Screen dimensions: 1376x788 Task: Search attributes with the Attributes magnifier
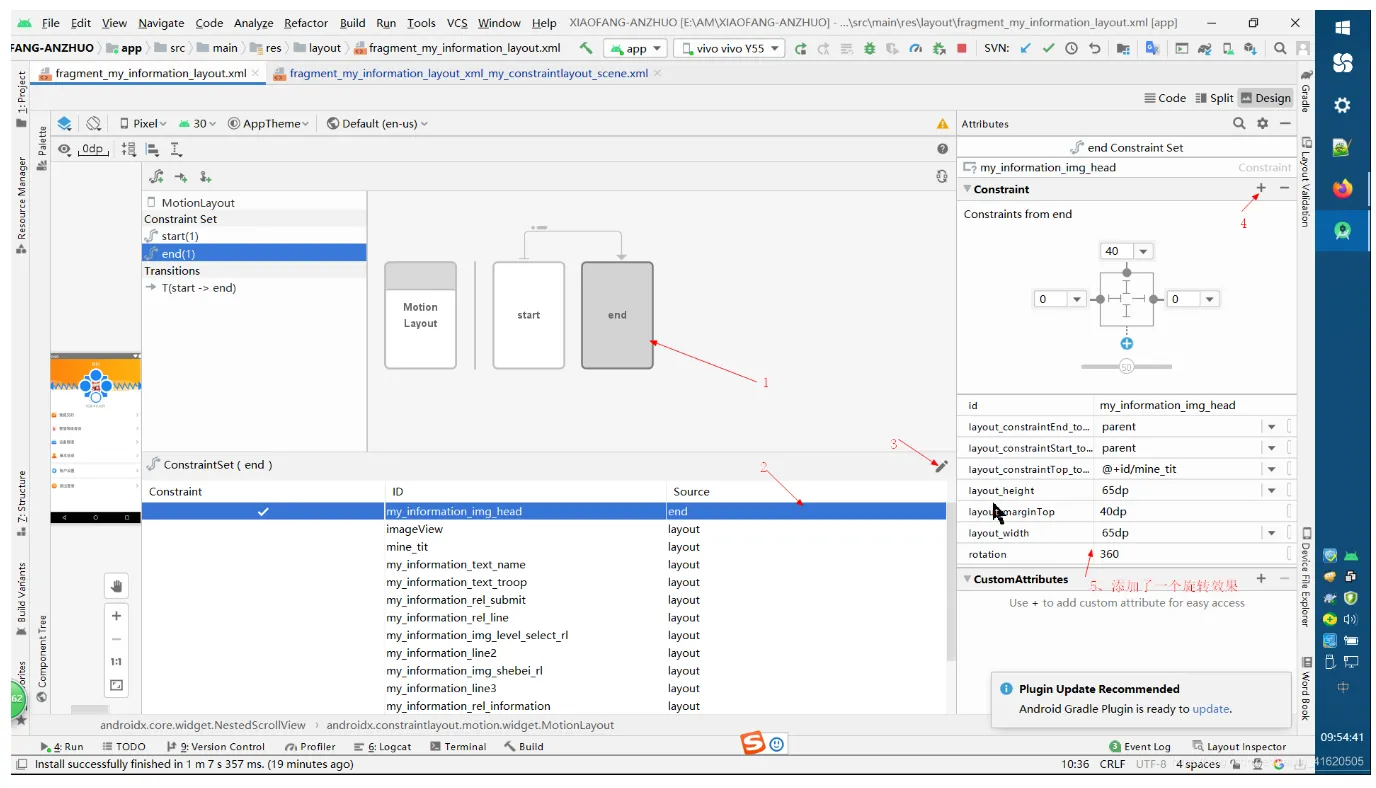(x=1239, y=124)
